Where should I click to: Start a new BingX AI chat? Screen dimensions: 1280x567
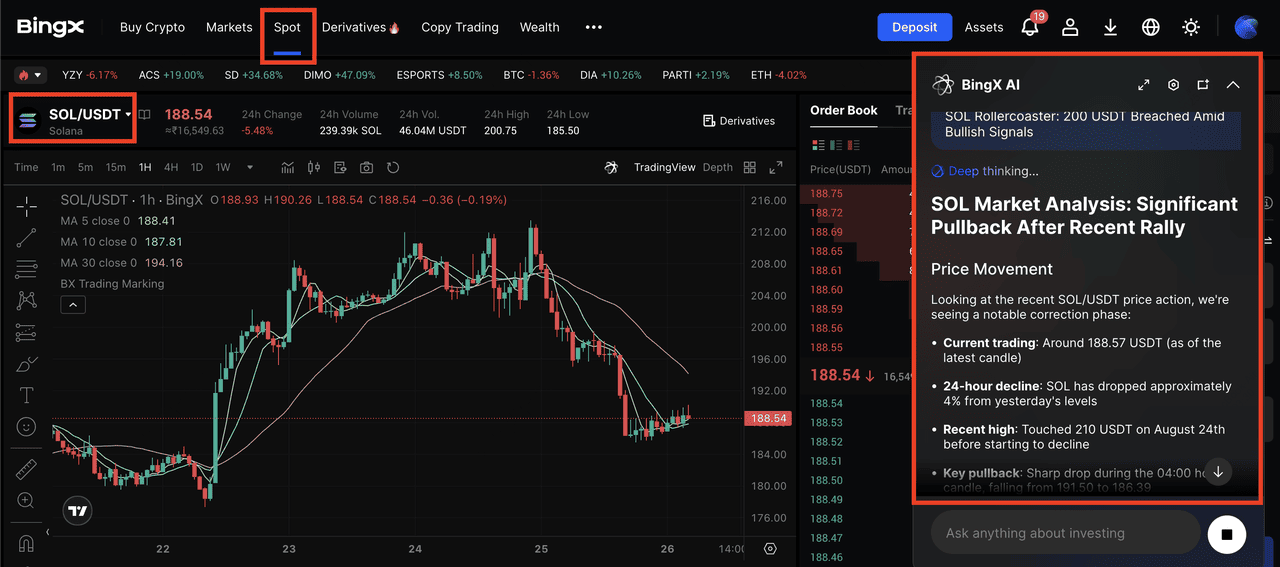pos(1203,85)
